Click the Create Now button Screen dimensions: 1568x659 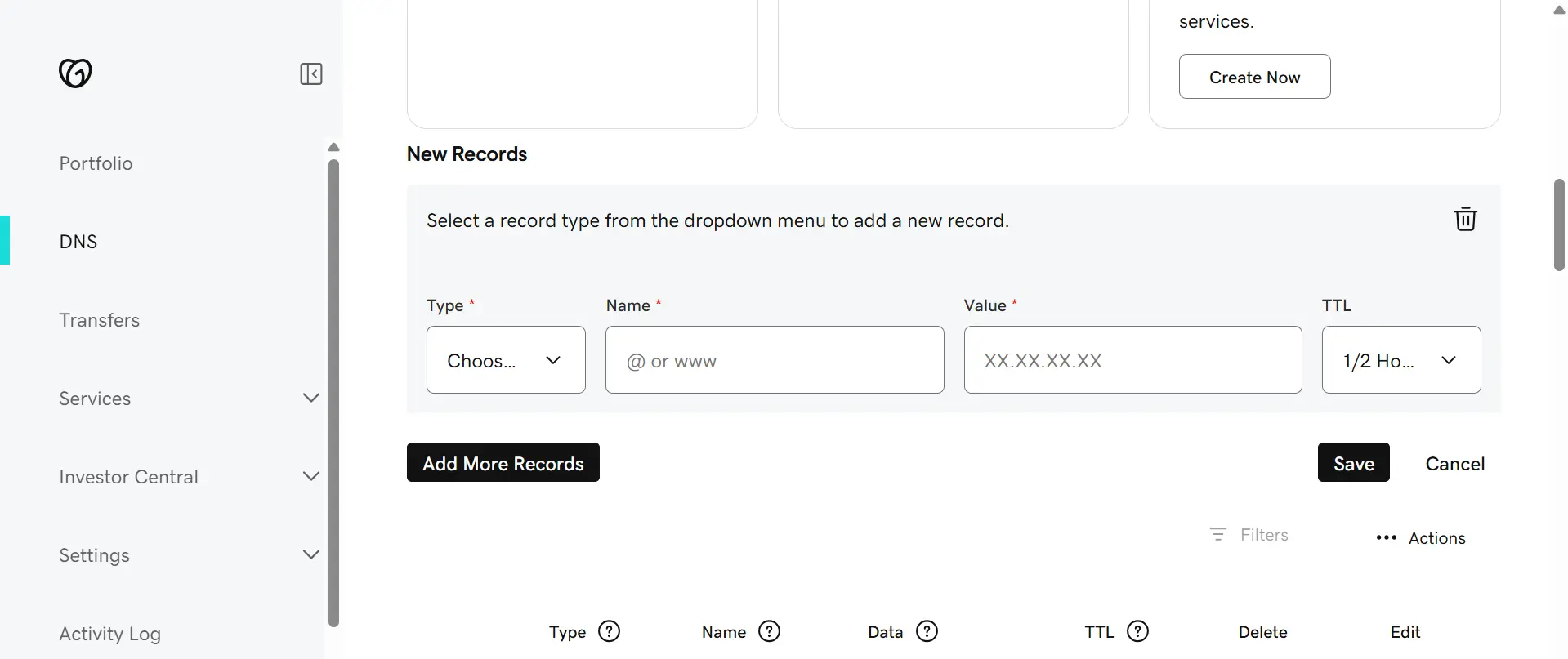(x=1254, y=76)
